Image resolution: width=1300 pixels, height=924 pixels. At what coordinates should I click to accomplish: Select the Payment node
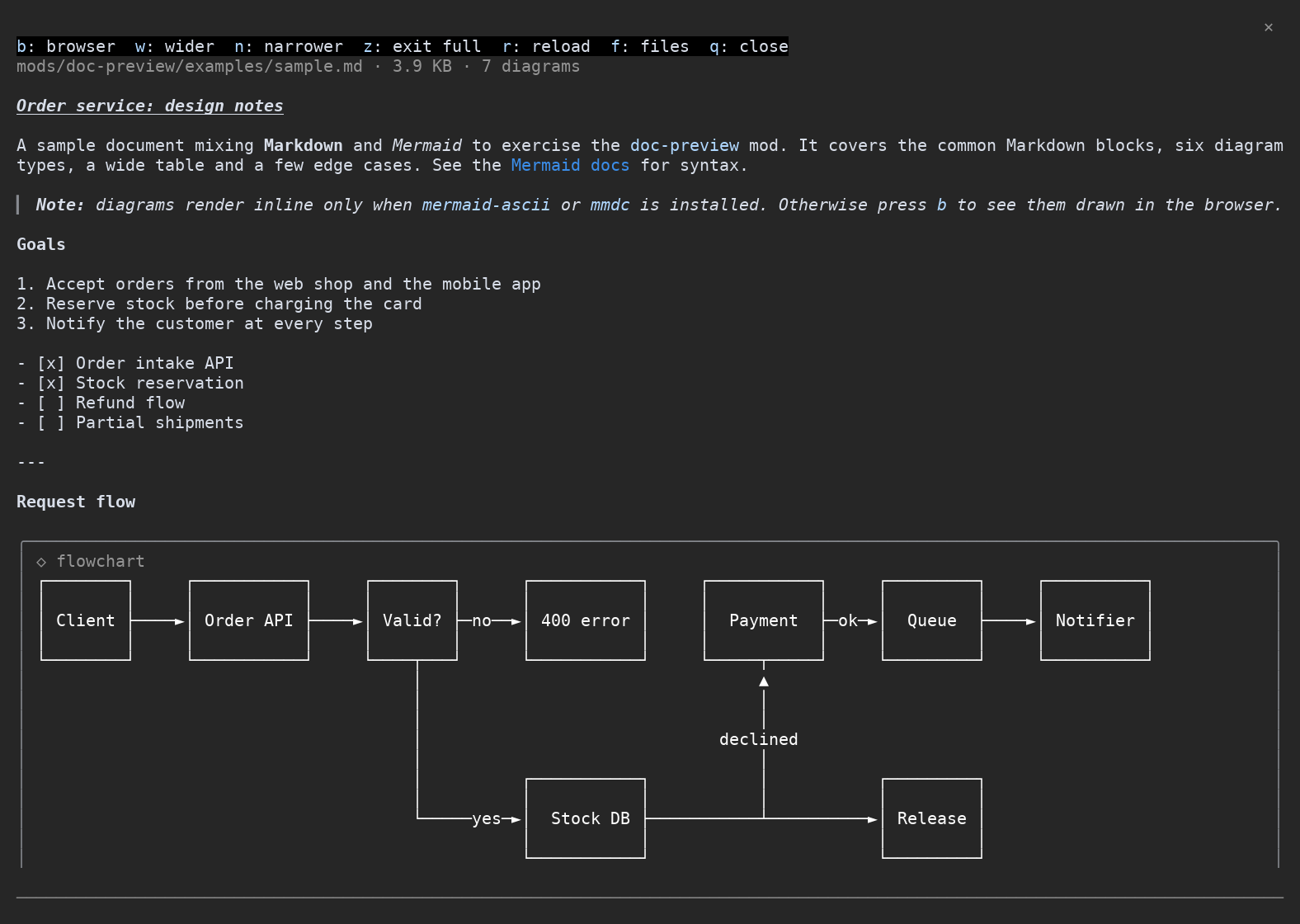tap(764, 620)
